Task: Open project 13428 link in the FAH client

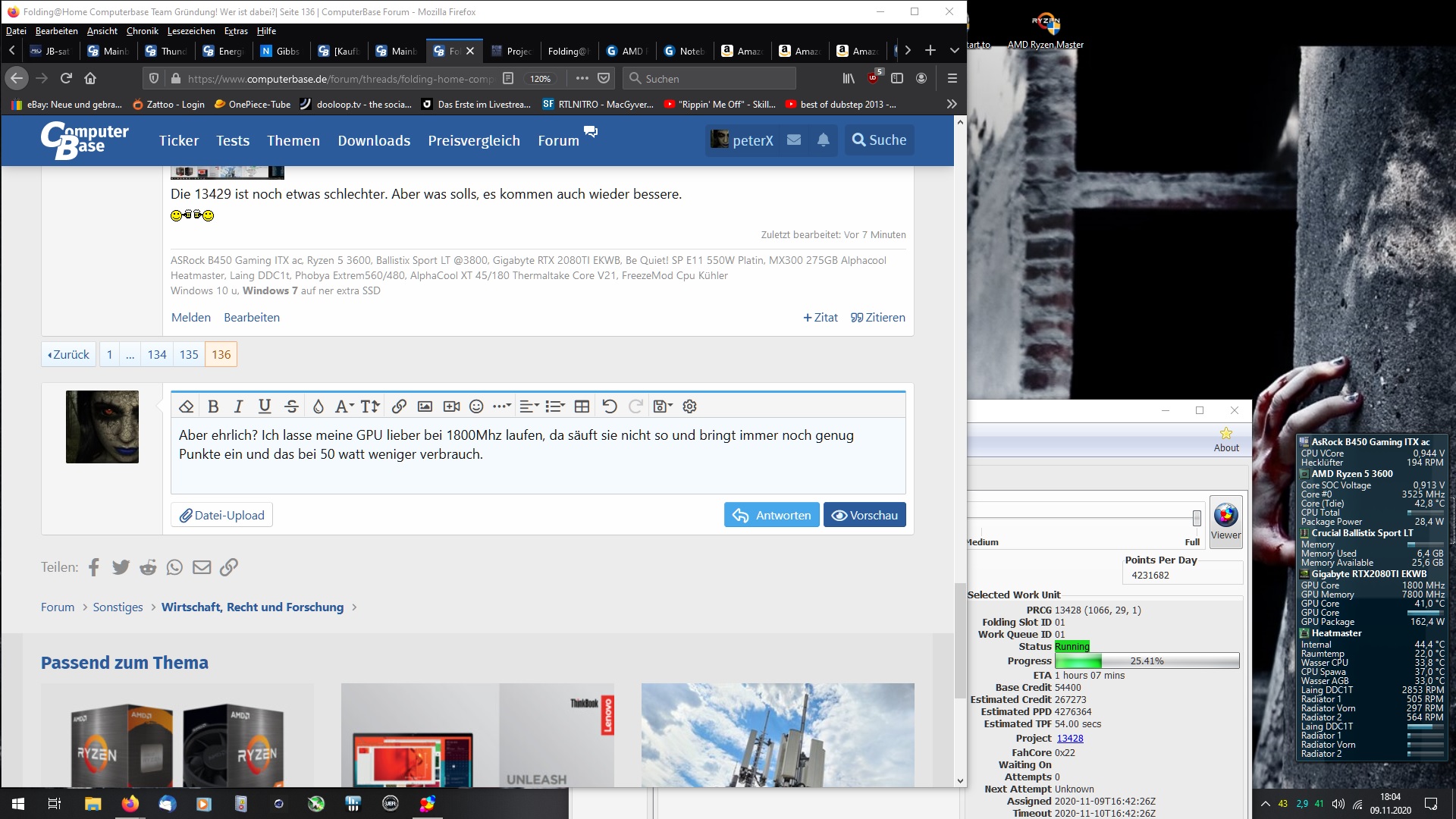Action: 1069,738
